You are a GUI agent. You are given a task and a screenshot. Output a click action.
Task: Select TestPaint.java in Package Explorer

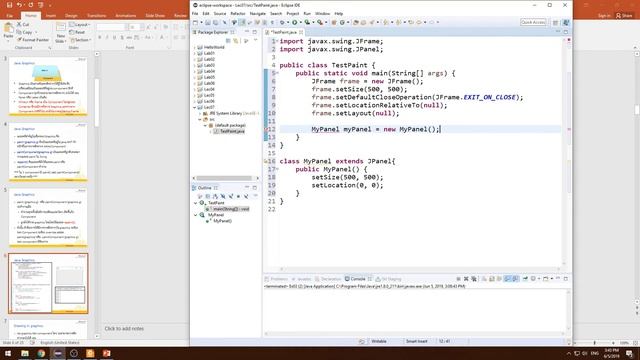click(229, 131)
